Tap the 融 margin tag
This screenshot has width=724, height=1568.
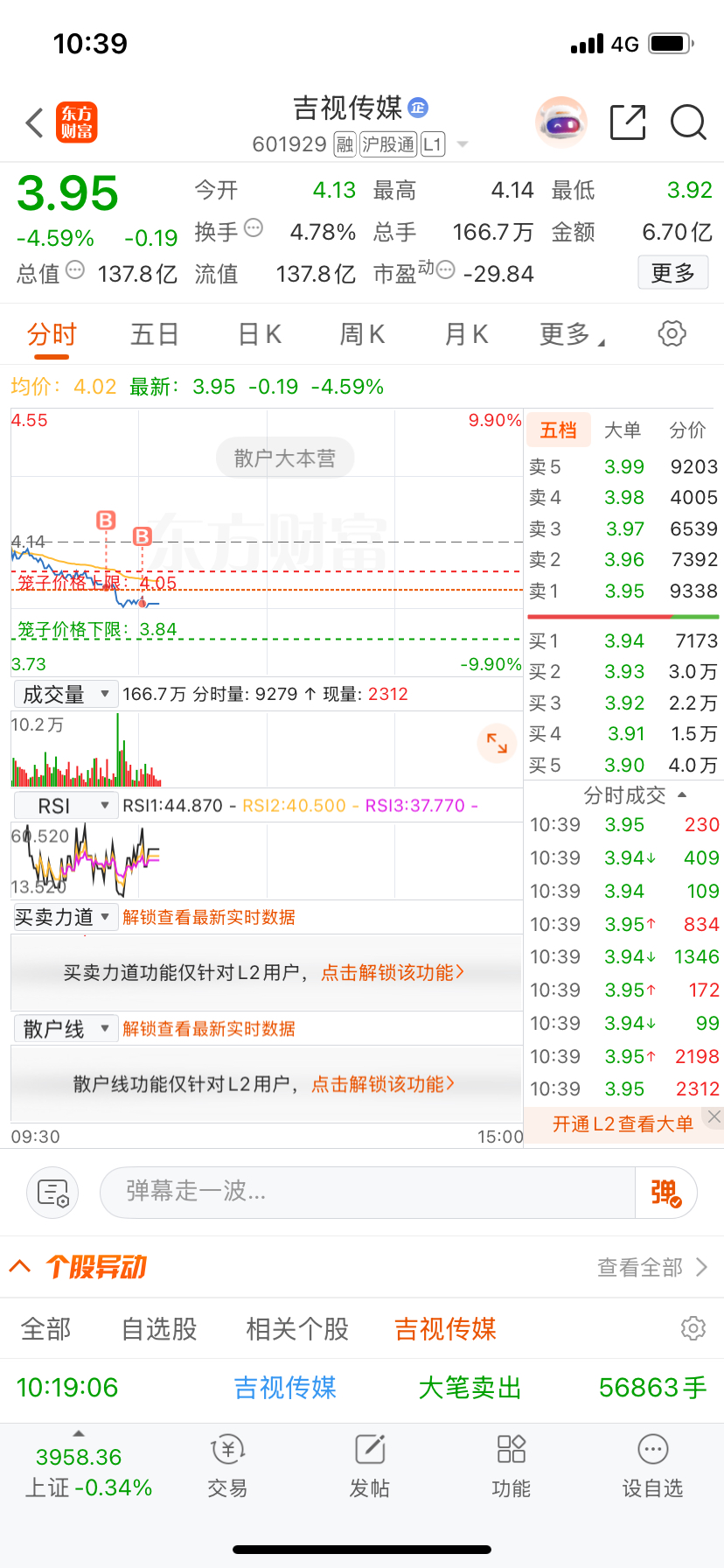(x=345, y=144)
